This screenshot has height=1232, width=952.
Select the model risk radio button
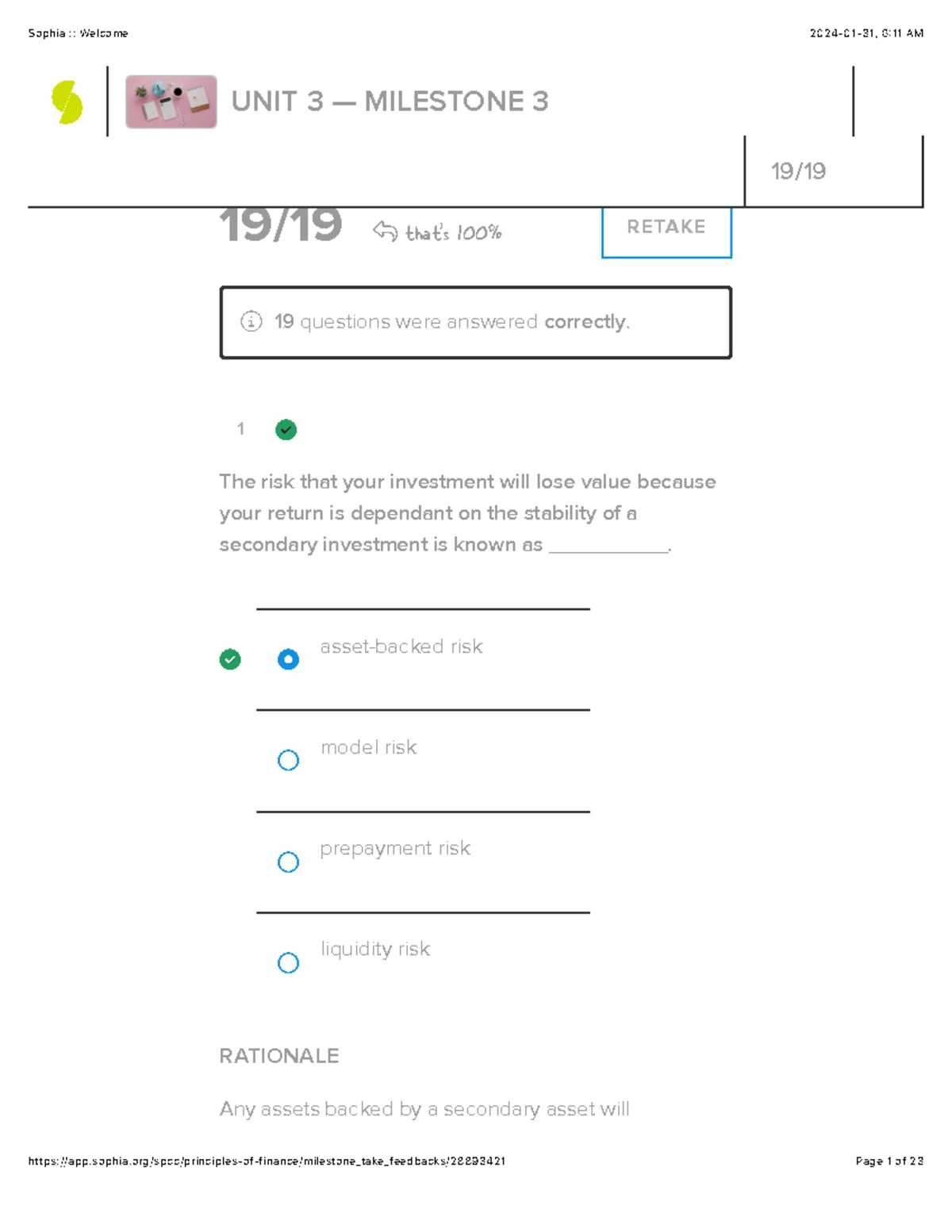288,760
